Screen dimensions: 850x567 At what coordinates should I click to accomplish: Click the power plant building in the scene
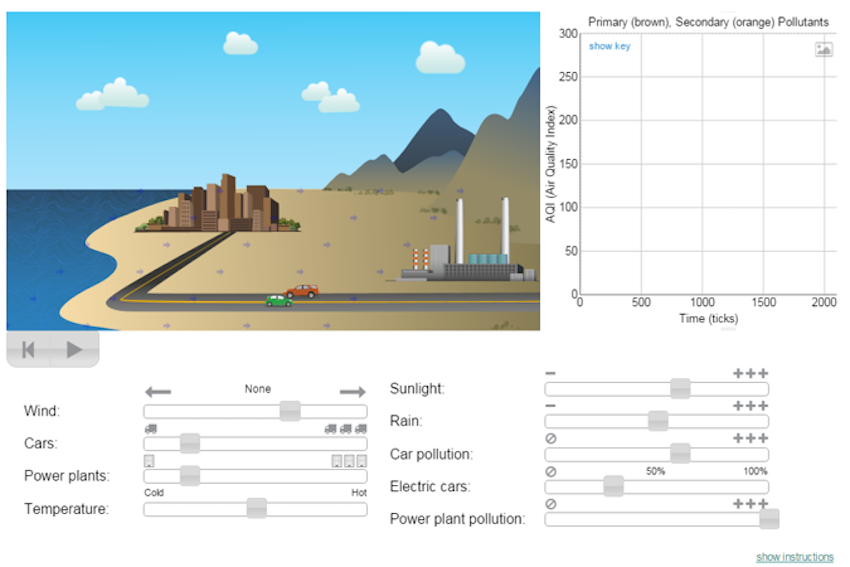click(468, 262)
